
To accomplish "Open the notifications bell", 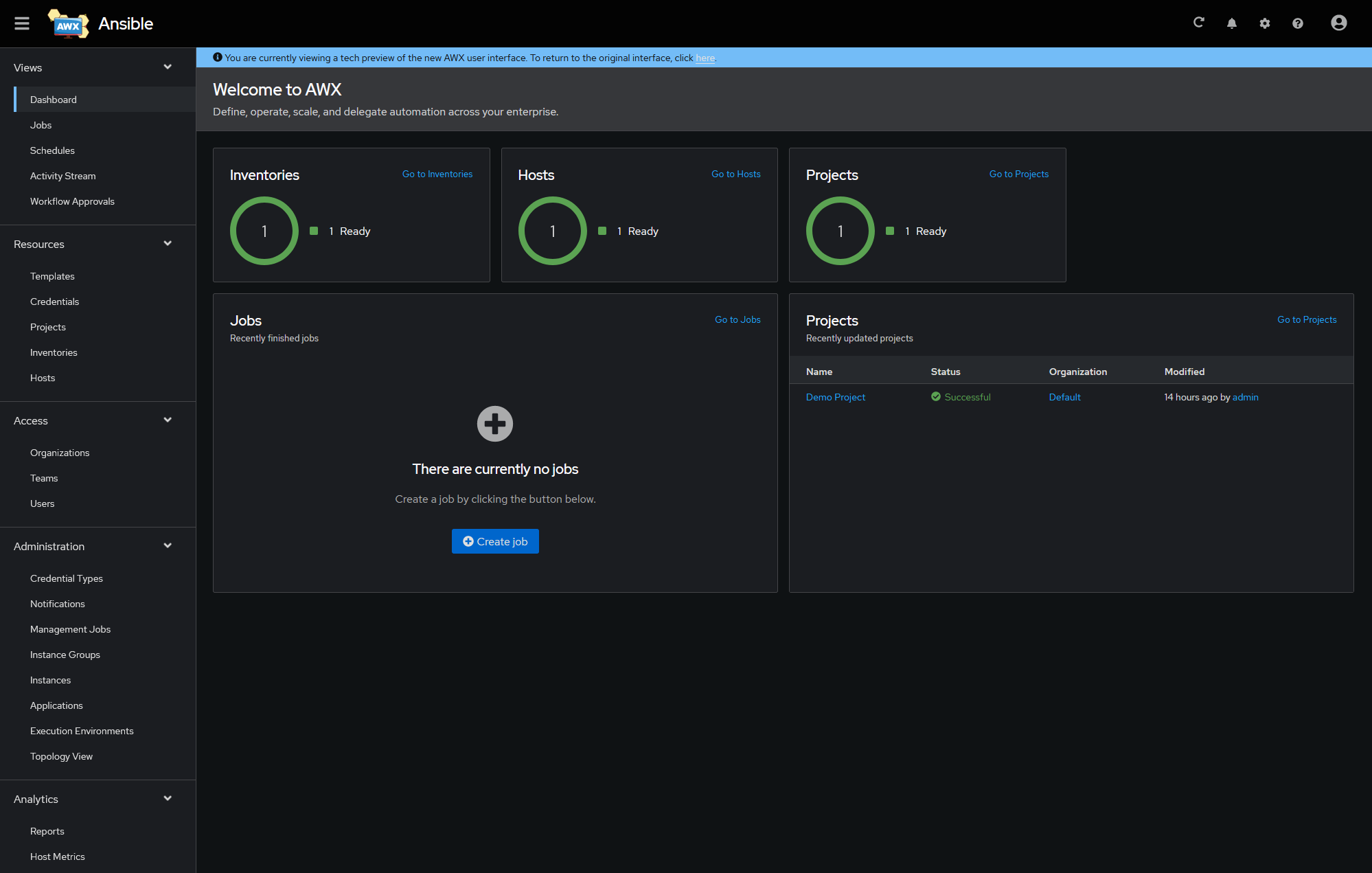I will point(1232,23).
